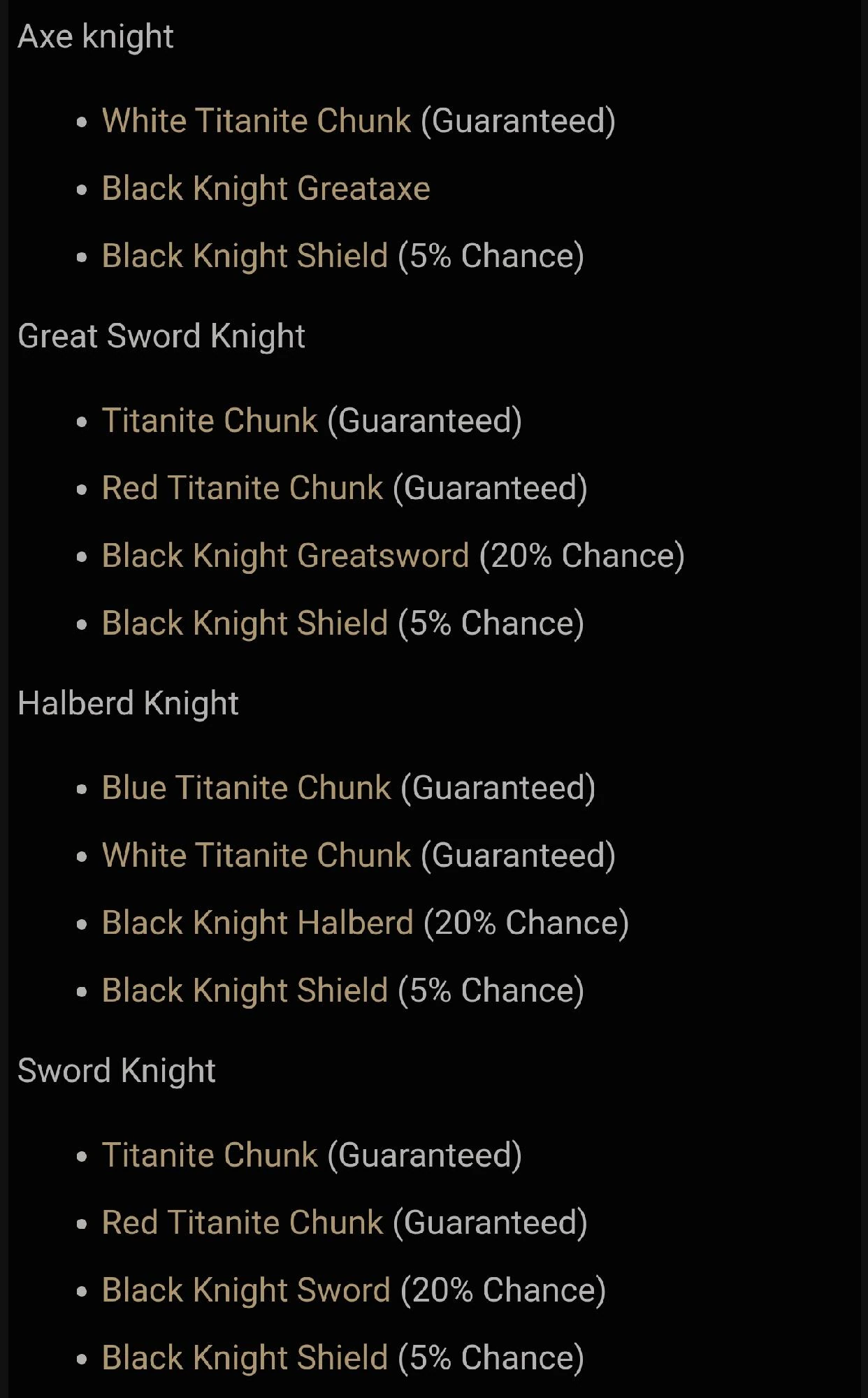Select Black Knight Shield under Great Sword Knight

coord(245,624)
